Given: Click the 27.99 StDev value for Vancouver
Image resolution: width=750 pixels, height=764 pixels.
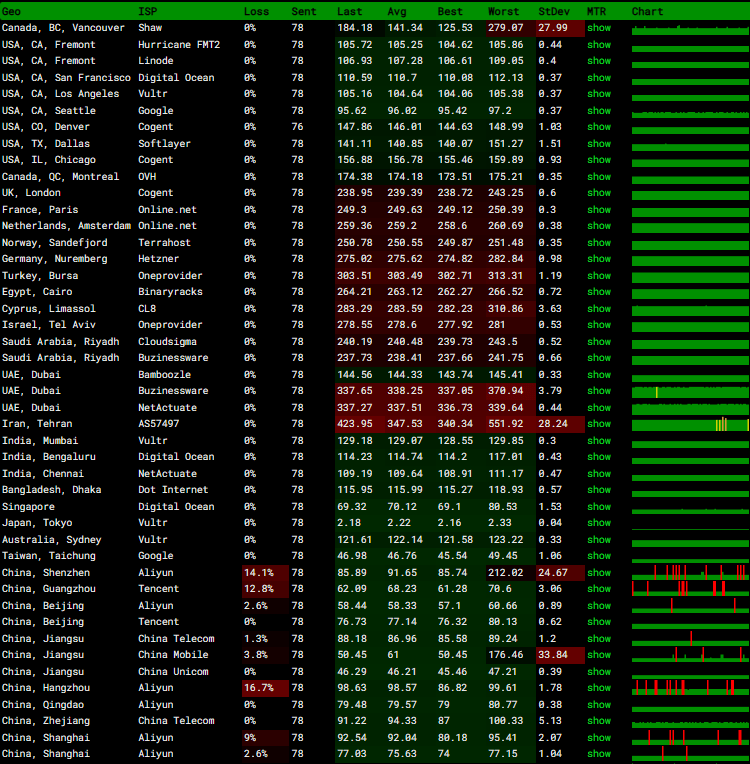Looking at the screenshot, I should pyautogui.click(x=553, y=28).
